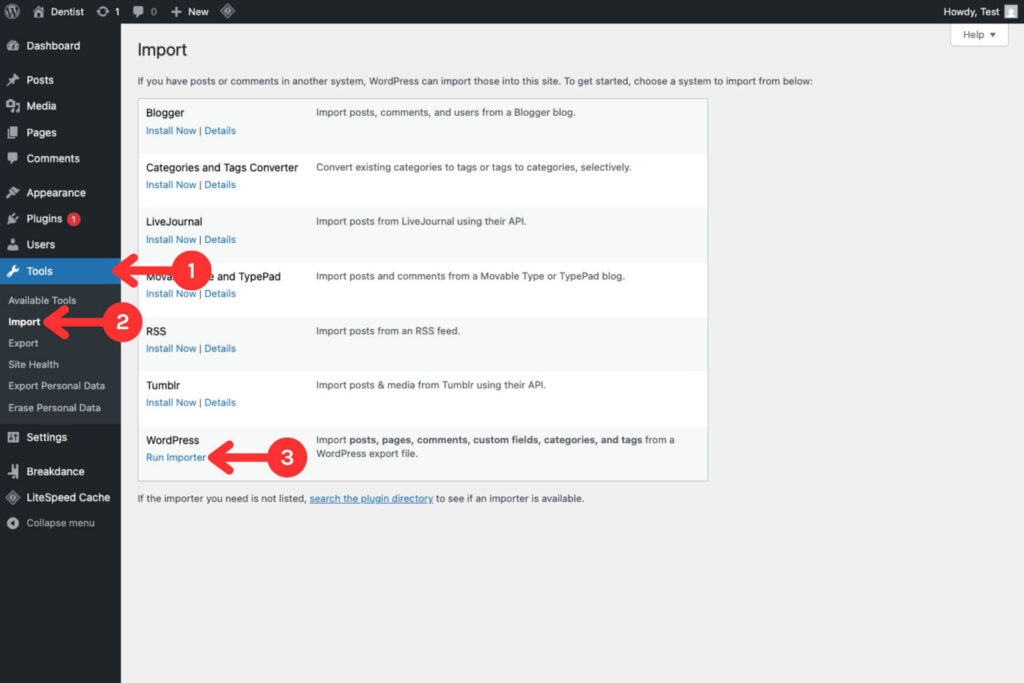
Task: Click the Users person icon
Action: click(12, 245)
